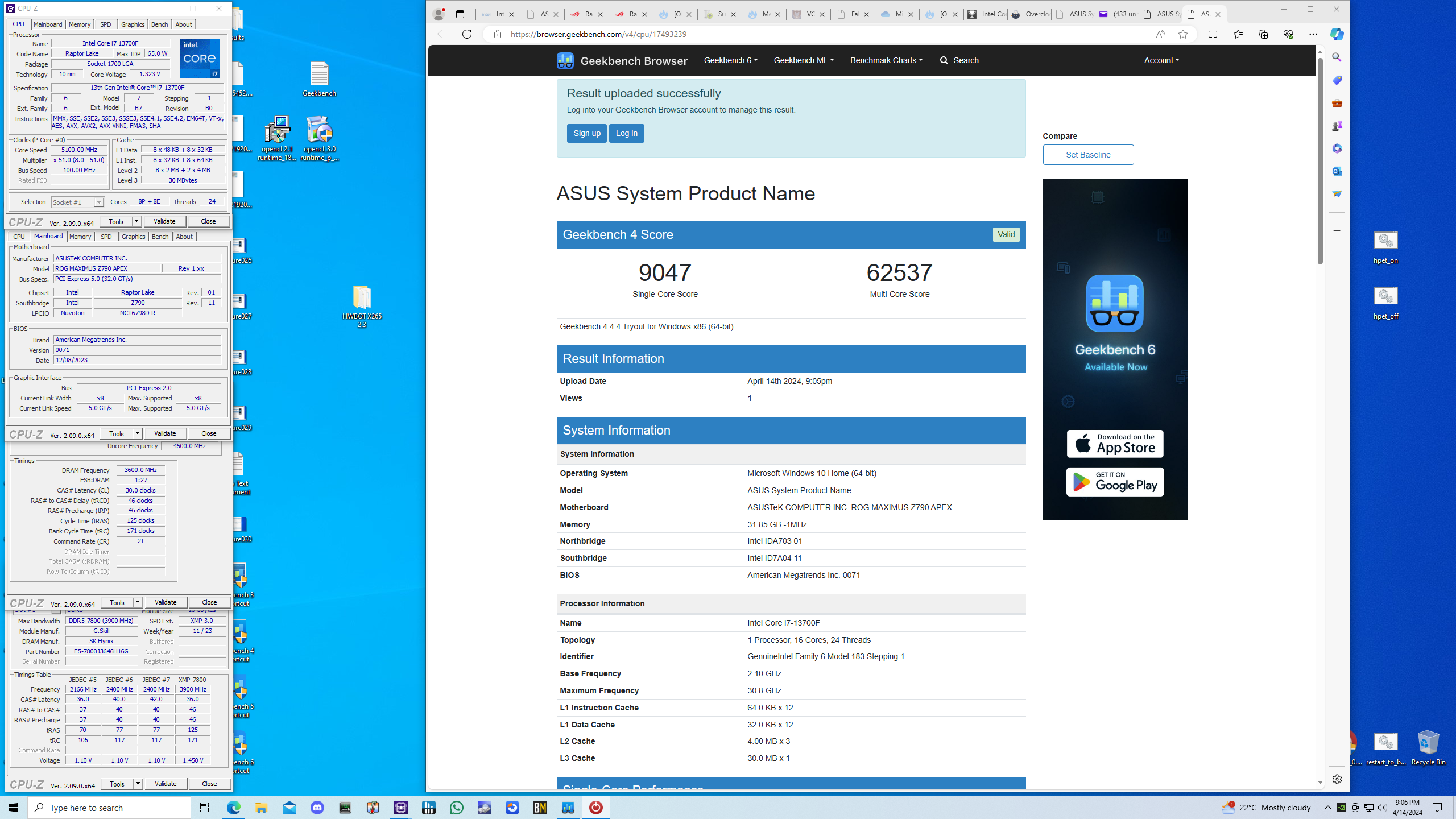
Task: Open Edge sidebar Outlook icon
Action: pyautogui.click(x=1337, y=171)
